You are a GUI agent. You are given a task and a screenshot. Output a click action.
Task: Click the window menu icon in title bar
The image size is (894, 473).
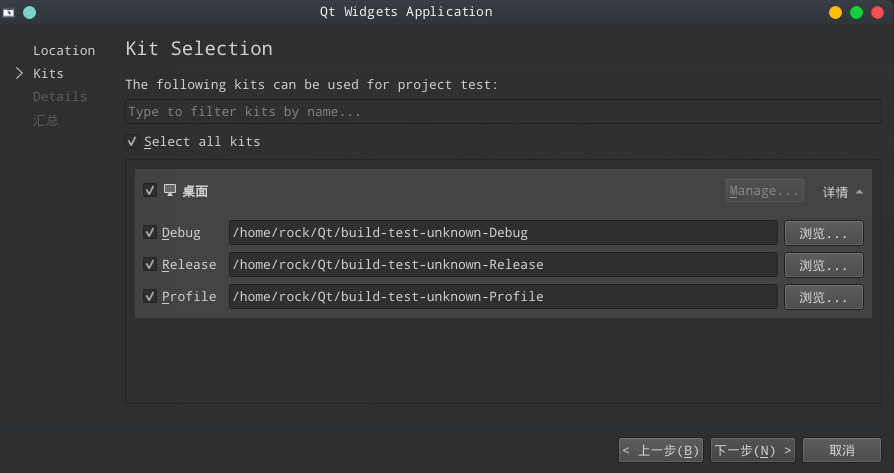[9, 12]
